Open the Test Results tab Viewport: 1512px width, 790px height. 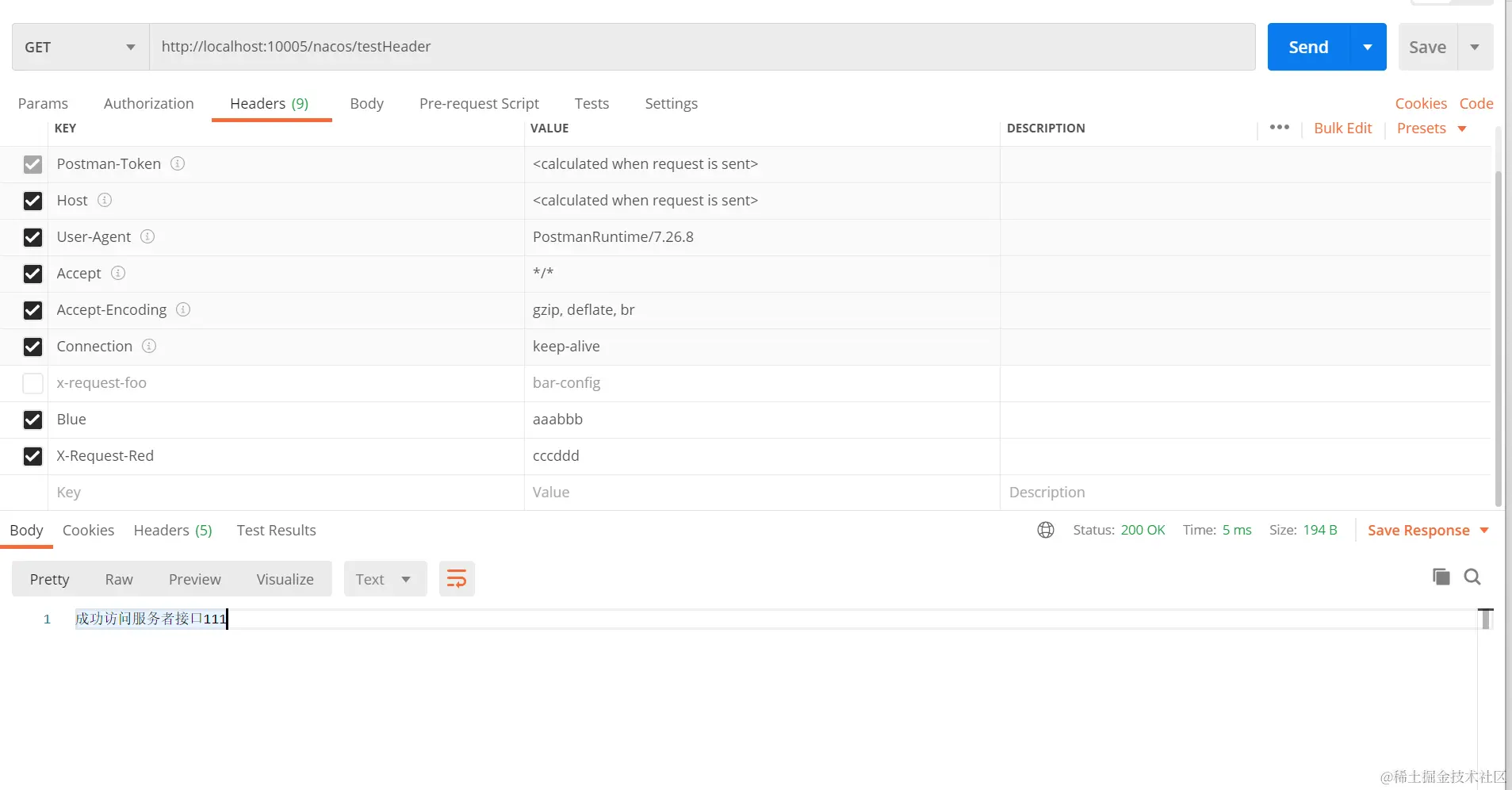pyautogui.click(x=276, y=530)
